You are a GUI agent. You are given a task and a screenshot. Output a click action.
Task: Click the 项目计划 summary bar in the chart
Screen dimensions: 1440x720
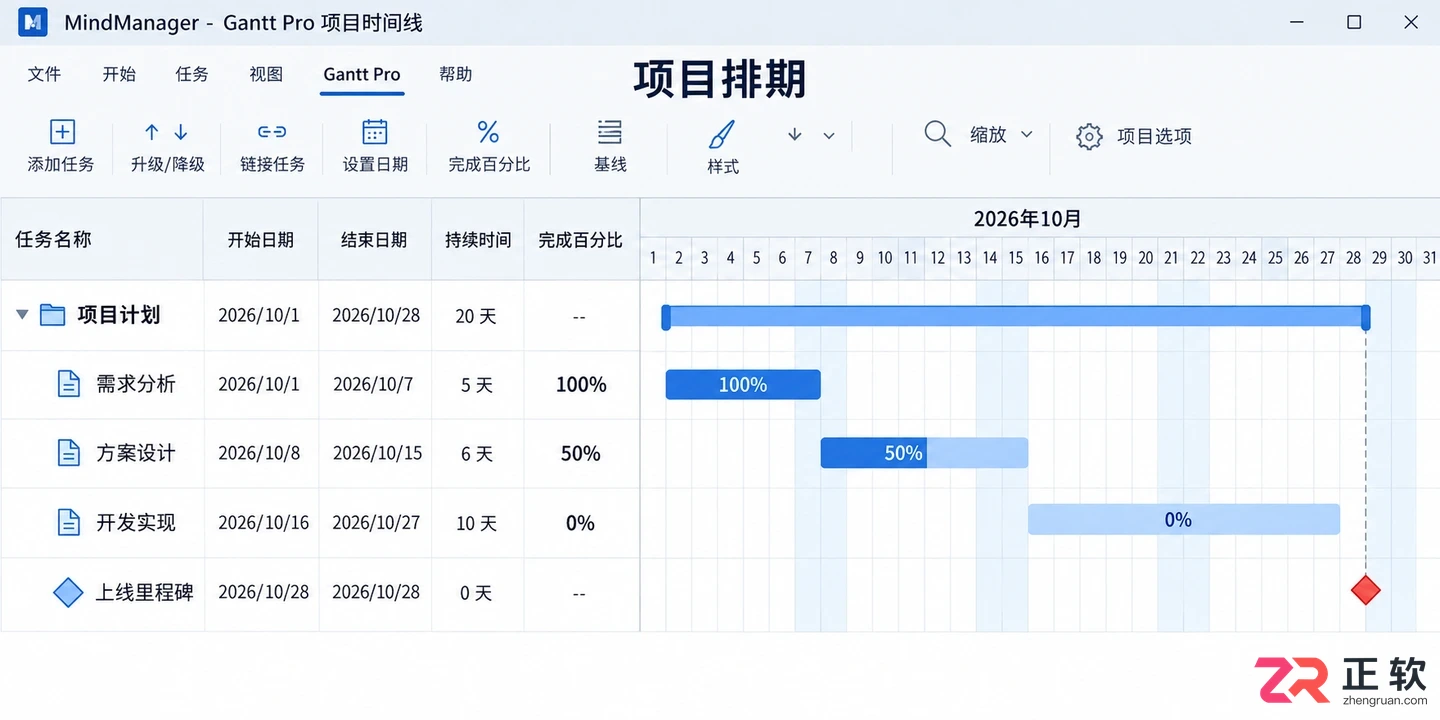click(1016, 317)
